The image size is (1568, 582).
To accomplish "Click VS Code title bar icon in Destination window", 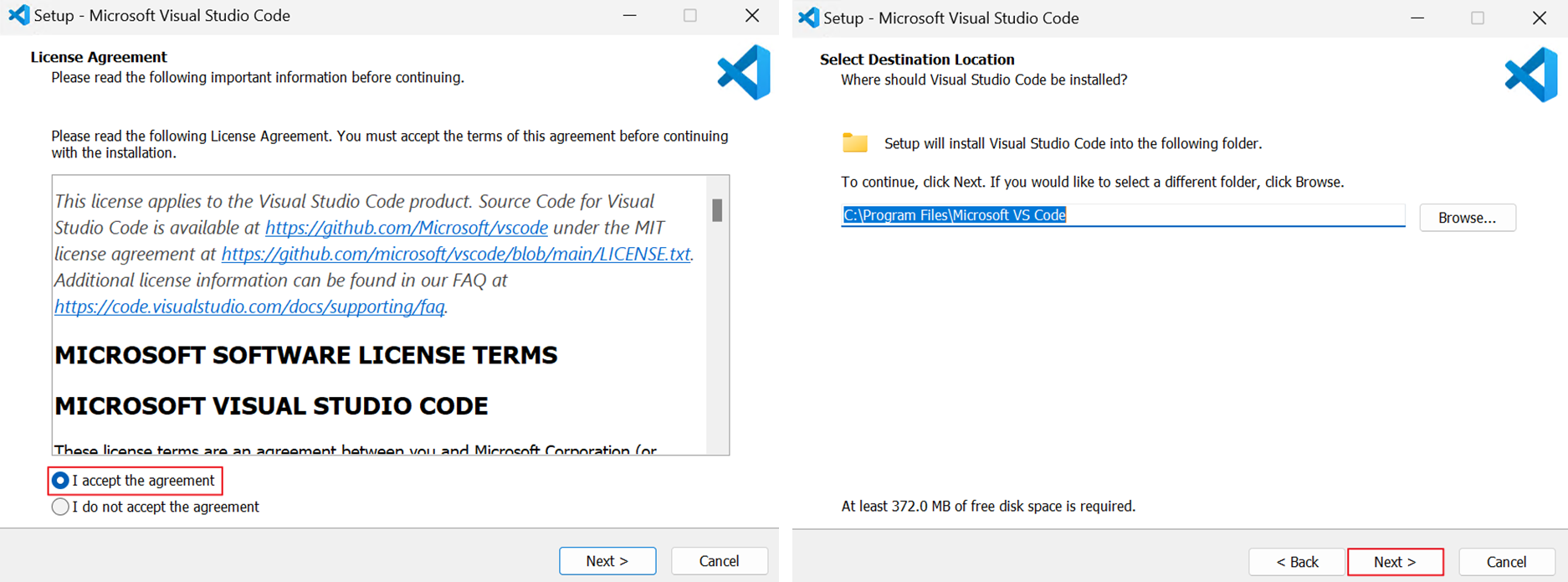I will pos(808,18).
